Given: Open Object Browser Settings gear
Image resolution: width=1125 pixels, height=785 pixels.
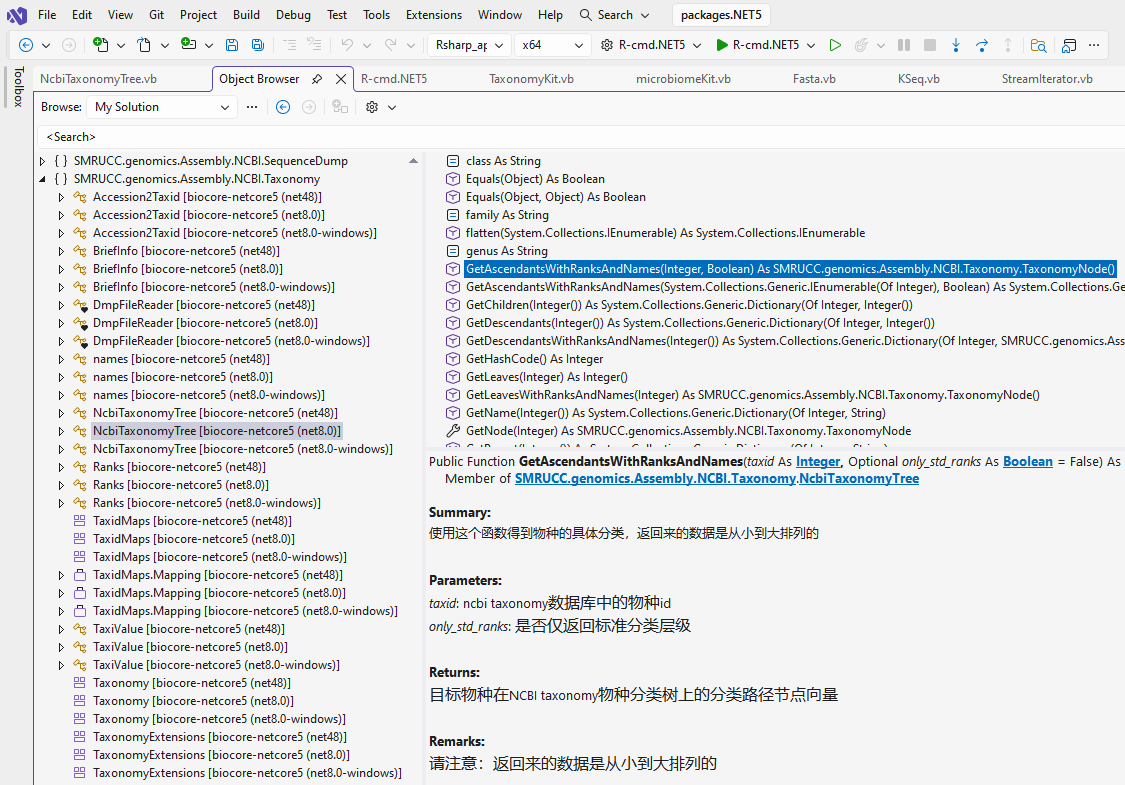Looking at the screenshot, I should [x=372, y=107].
